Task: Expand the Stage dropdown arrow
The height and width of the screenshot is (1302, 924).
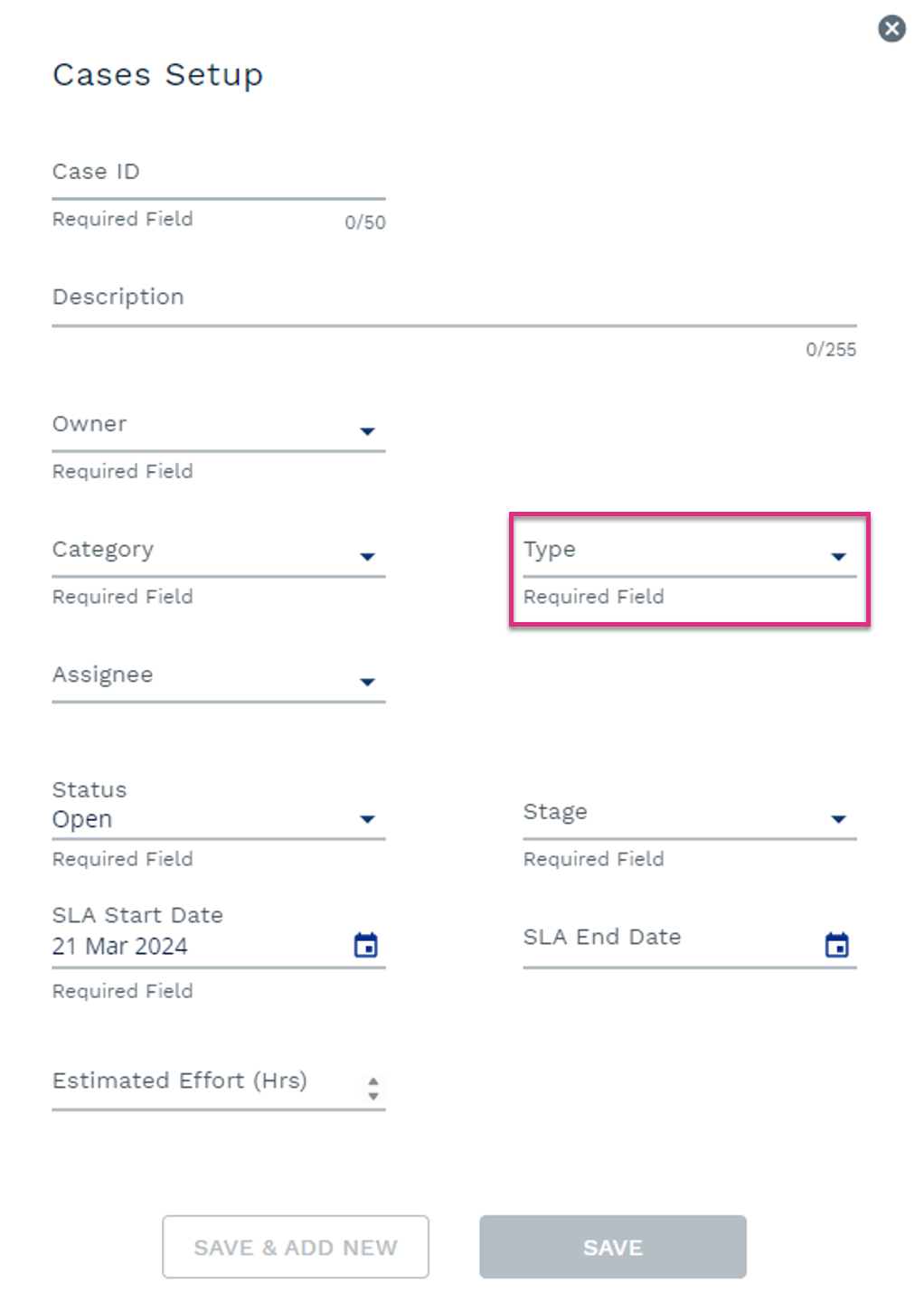Action: (838, 819)
